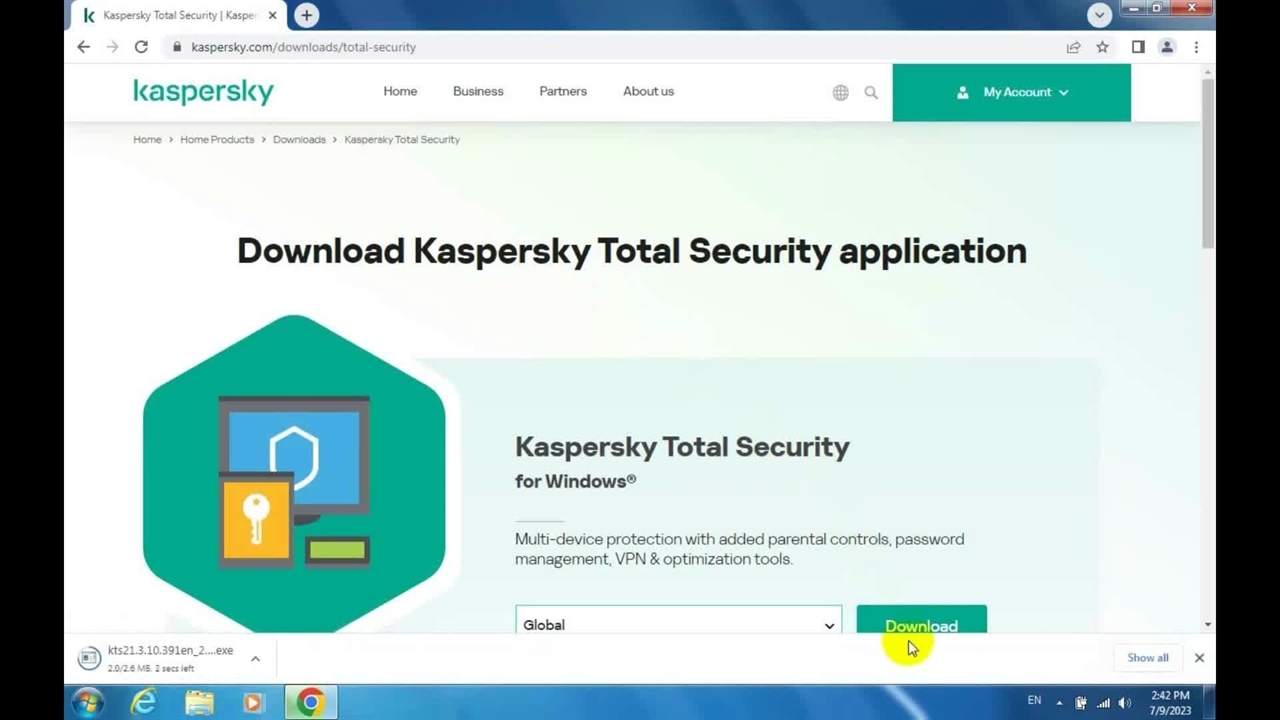
Task: Click the file icon on the download item
Action: tap(89, 658)
